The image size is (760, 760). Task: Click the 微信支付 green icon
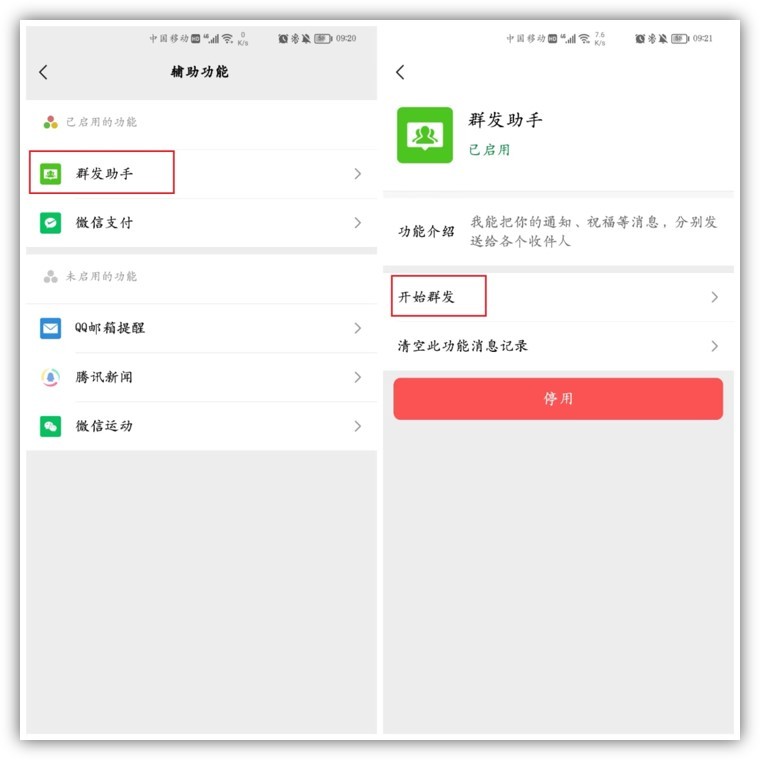(x=50, y=223)
